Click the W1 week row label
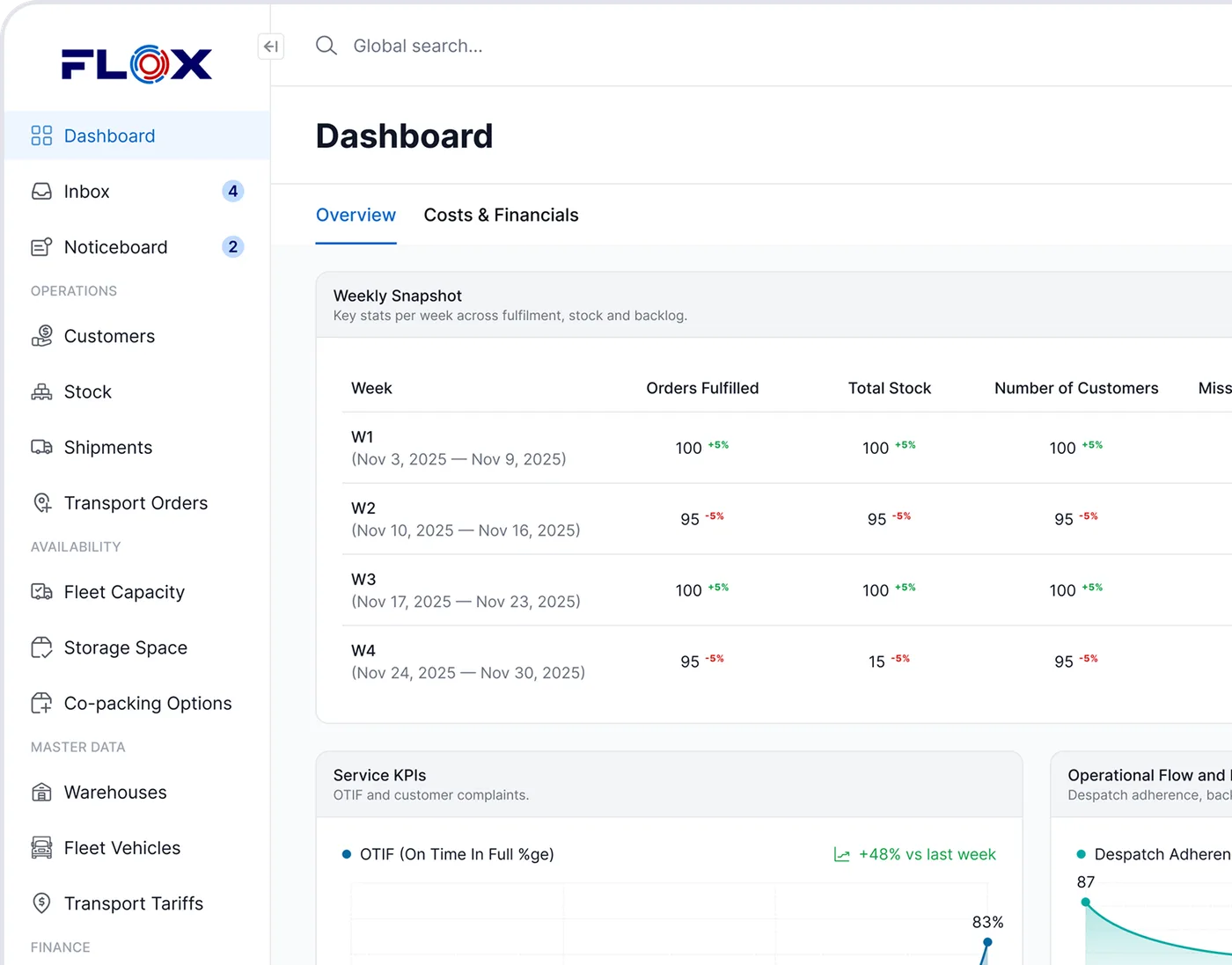The height and width of the screenshot is (965, 1232). pos(363,437)
